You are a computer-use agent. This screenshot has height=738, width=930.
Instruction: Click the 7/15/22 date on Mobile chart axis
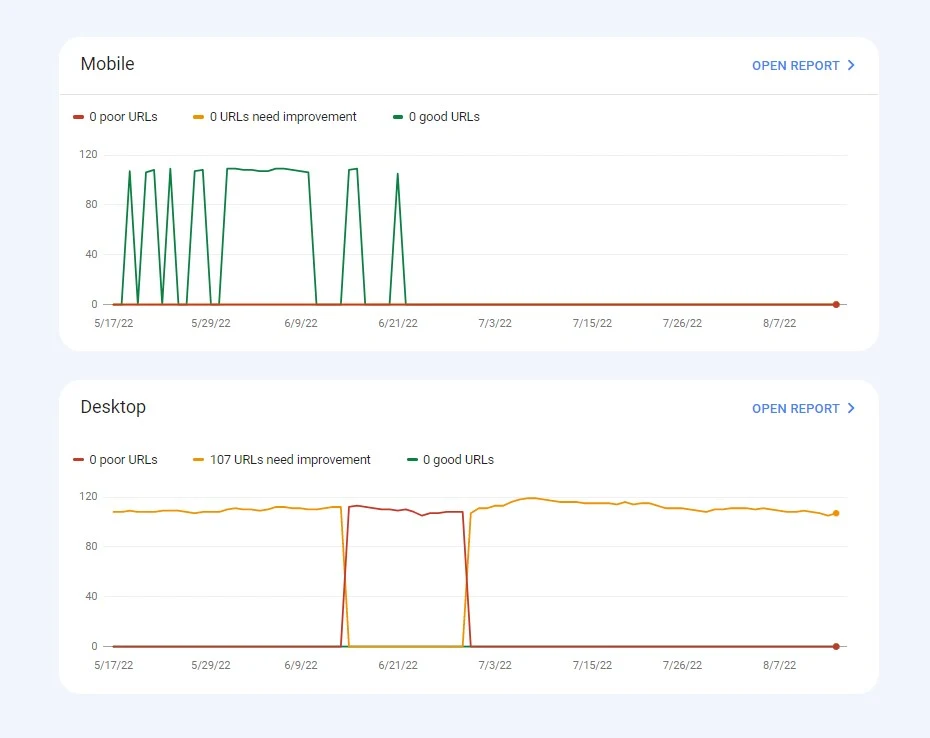tap(592, 323)
